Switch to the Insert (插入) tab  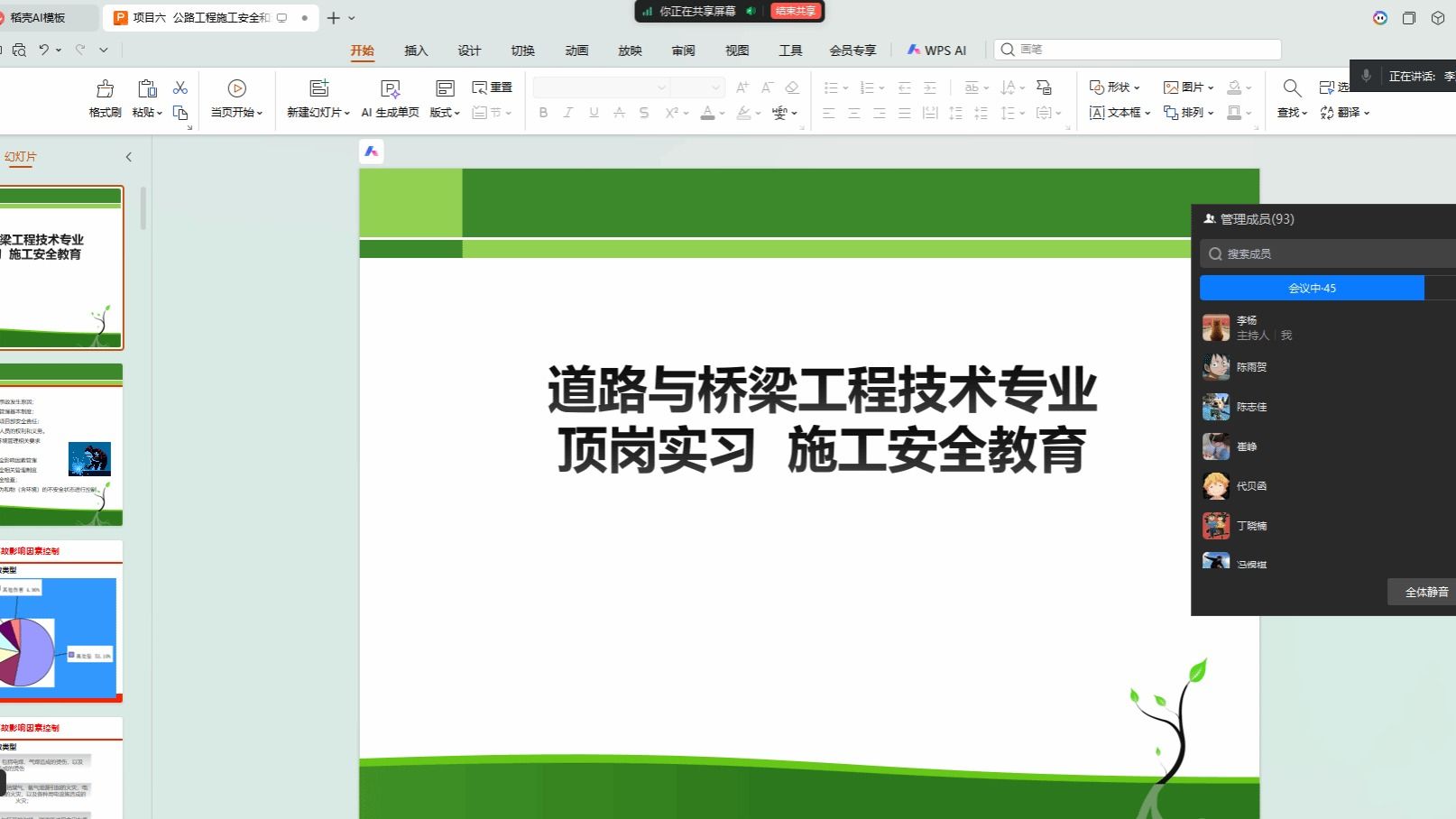coord(416,51)
